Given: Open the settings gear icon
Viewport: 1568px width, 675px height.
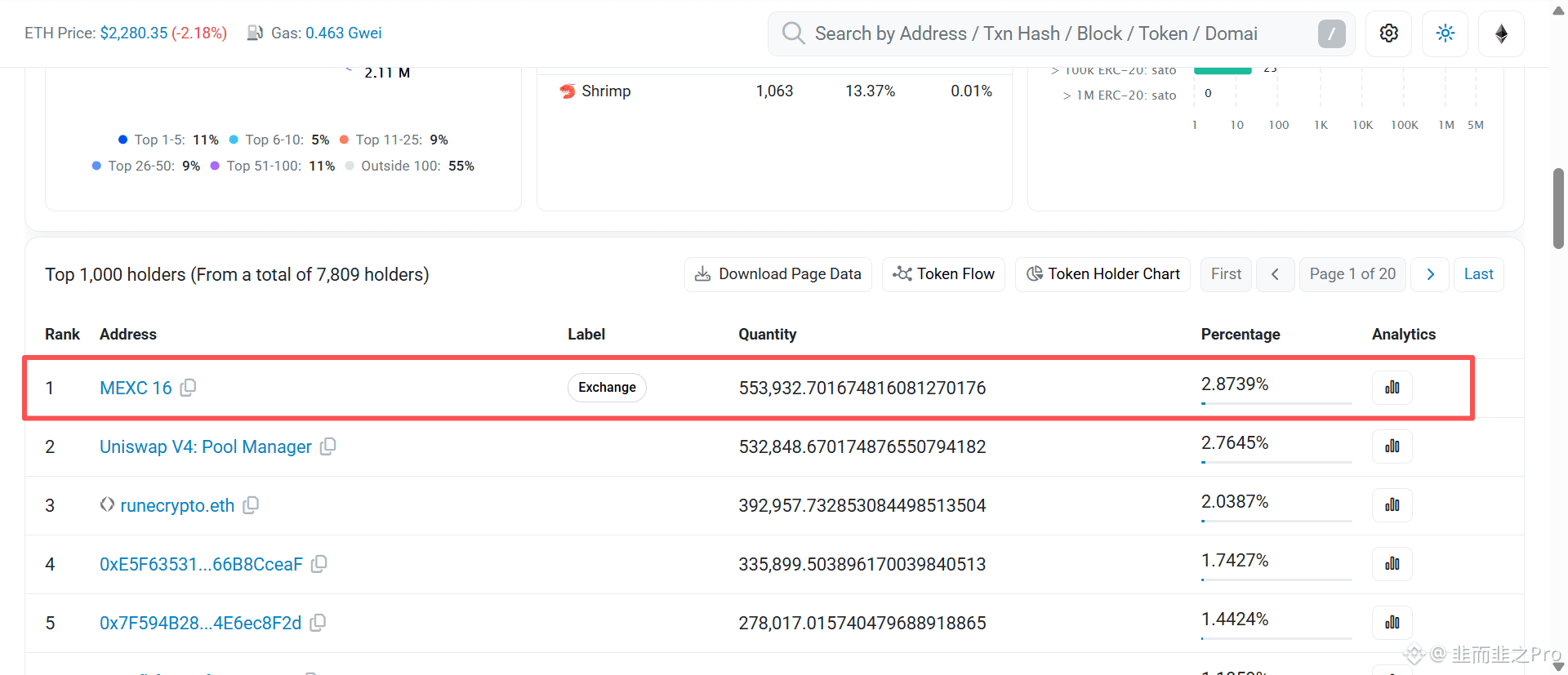Looking at the screenshot, I should coord(1389,33).
